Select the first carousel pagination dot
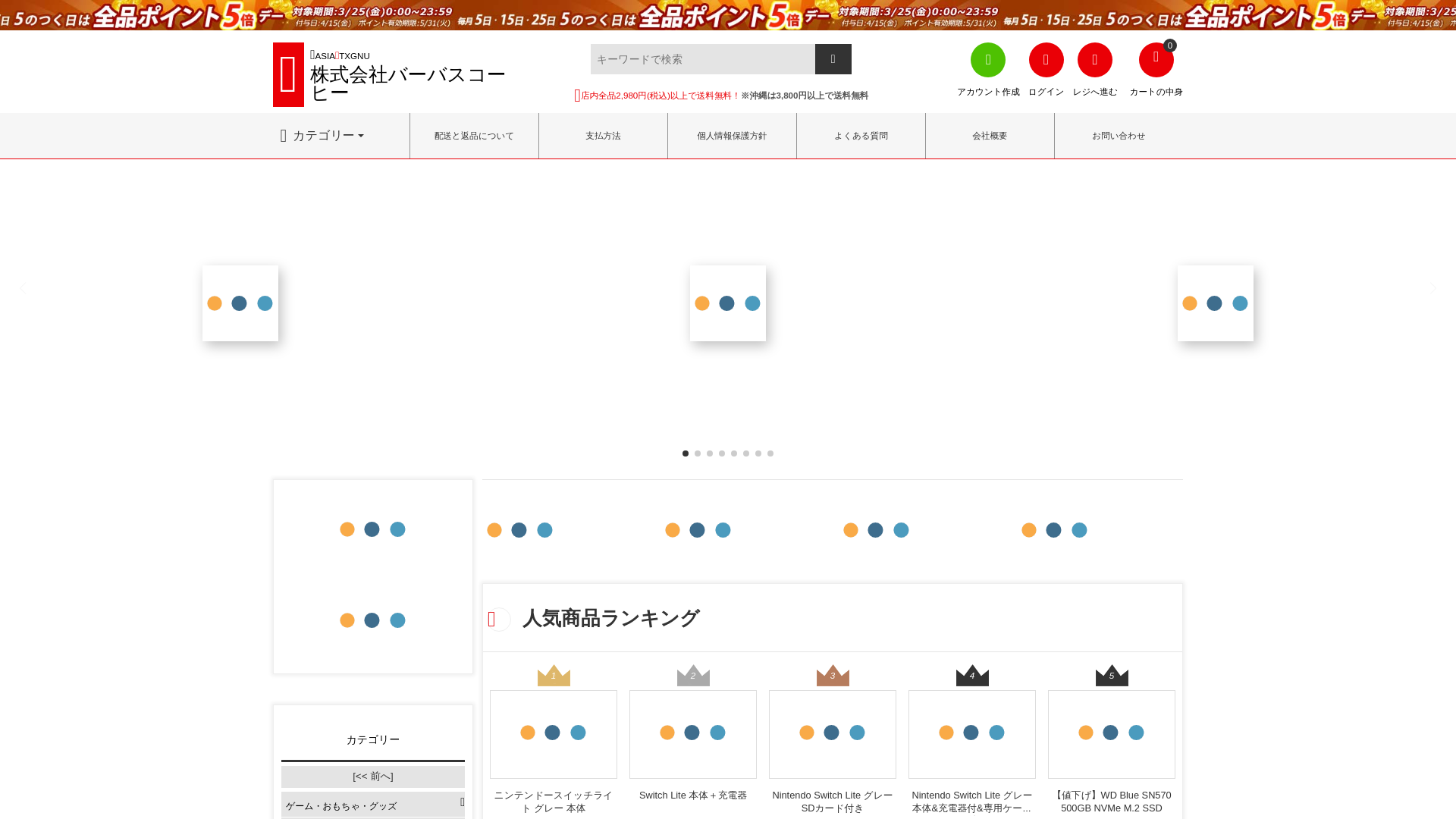The width and height of the screenshot is (1456, 819). pos(686,453)
